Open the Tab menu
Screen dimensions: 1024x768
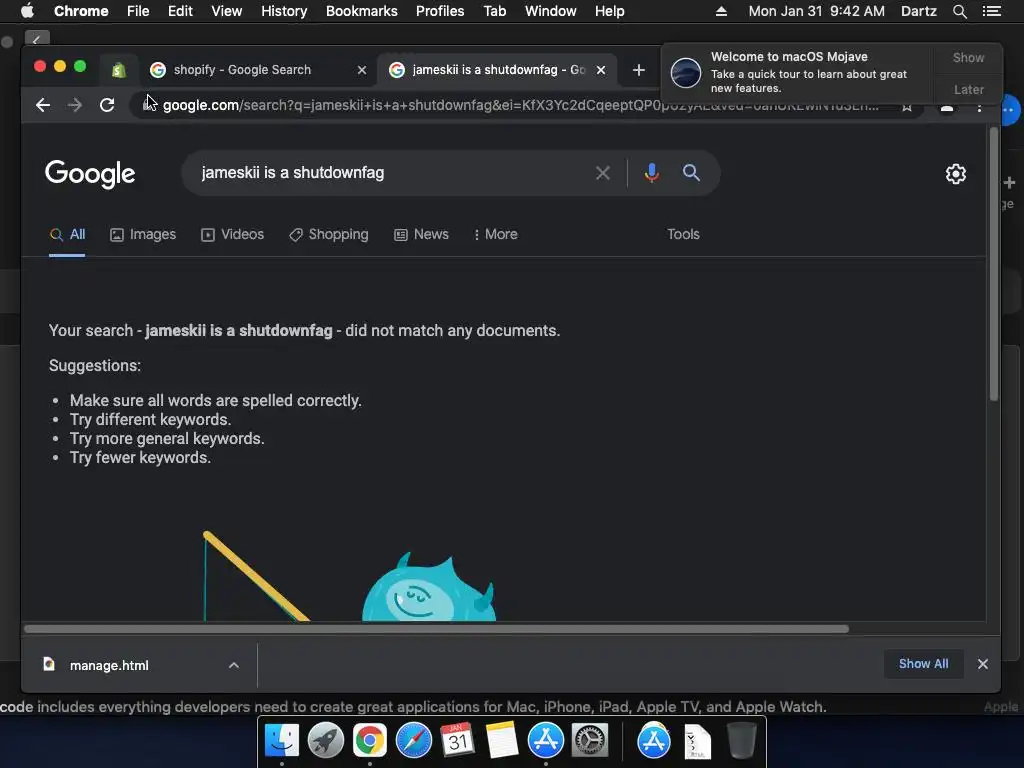tap(494, 11)
